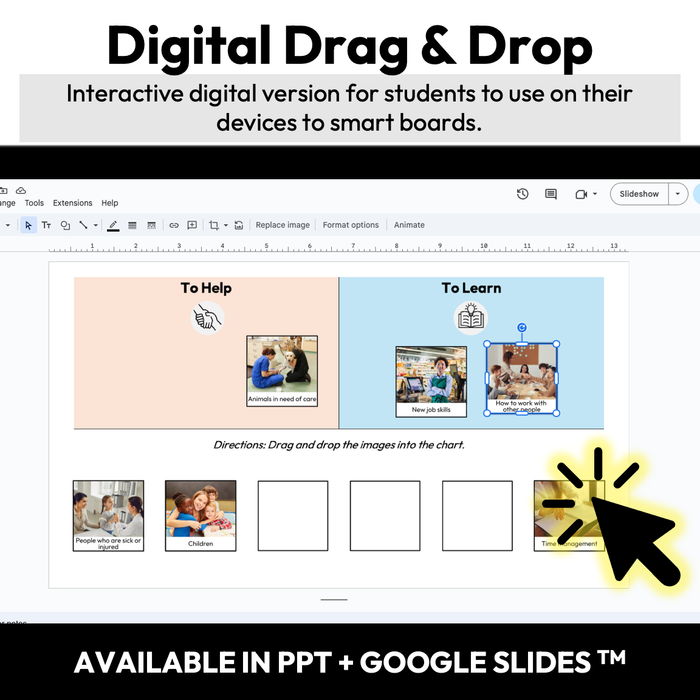The height and width of the screenshot is (700, 700).
Task: Open the crop mask shape dropdown
Action: (x=225, y=225)
